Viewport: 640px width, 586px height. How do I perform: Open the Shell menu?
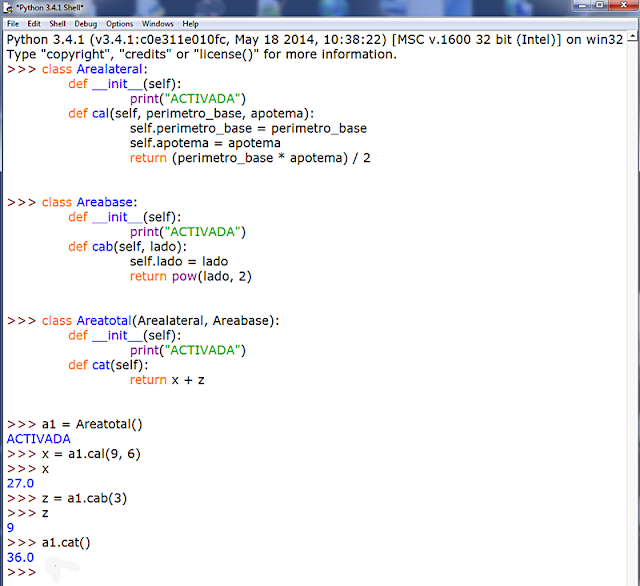(57, 24)
